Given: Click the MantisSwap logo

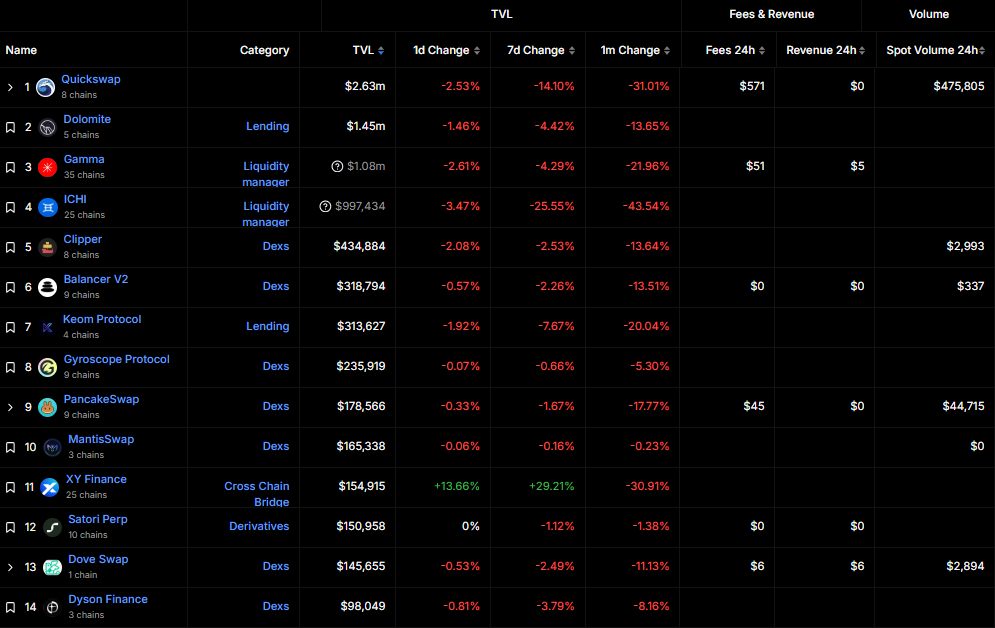Looking at the screenshot, I should (52, 447).
